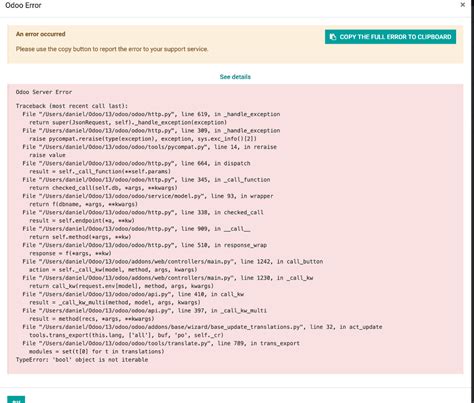
Task: Click the translate.py line 709 trans_export entry
Action: pos(161,343)
